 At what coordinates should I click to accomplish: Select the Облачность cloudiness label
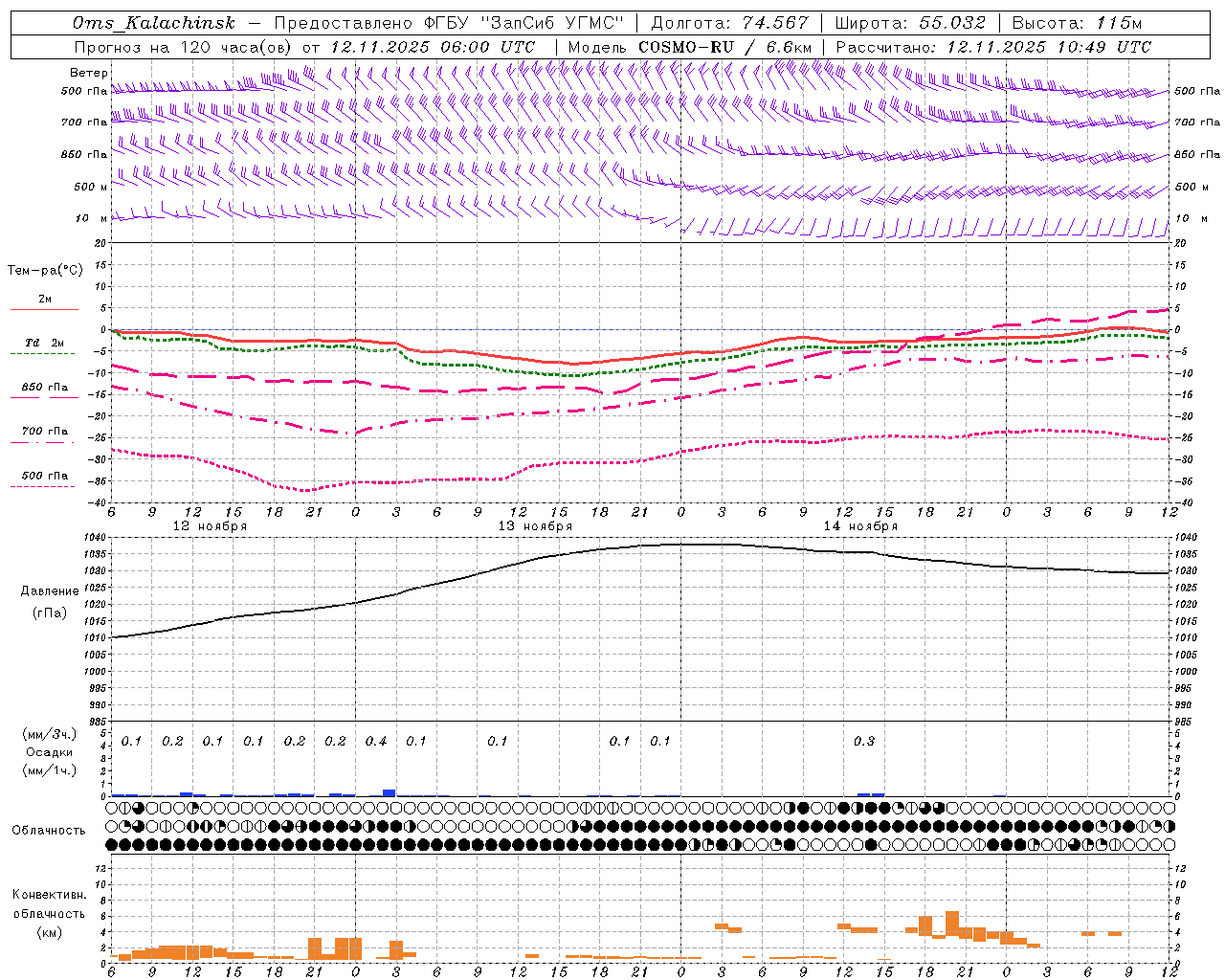point(49,831)
